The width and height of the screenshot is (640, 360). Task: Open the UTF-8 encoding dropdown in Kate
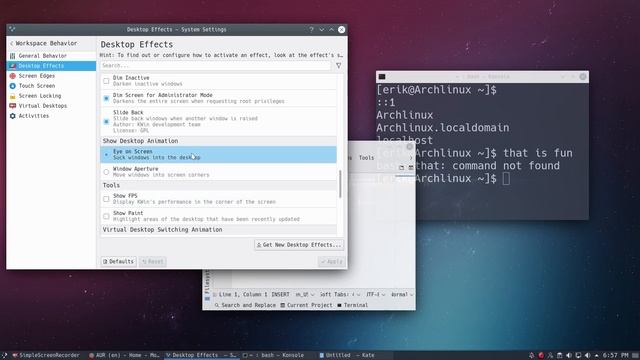click(376, 294)
